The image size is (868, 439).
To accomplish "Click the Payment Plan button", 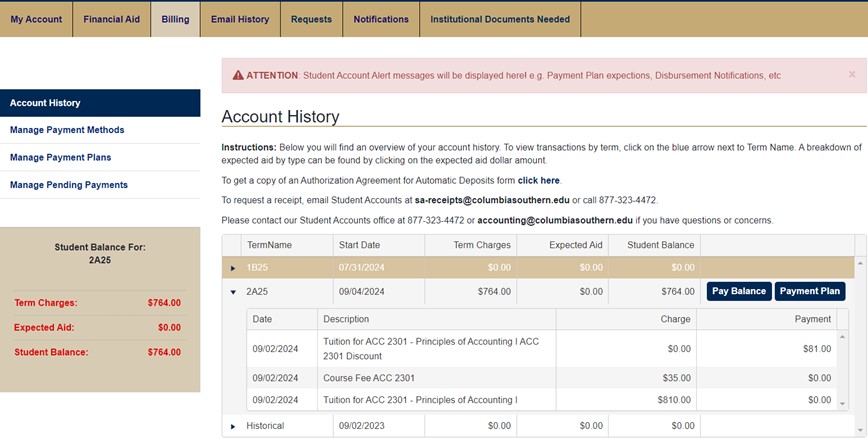I will click(809, 291).
